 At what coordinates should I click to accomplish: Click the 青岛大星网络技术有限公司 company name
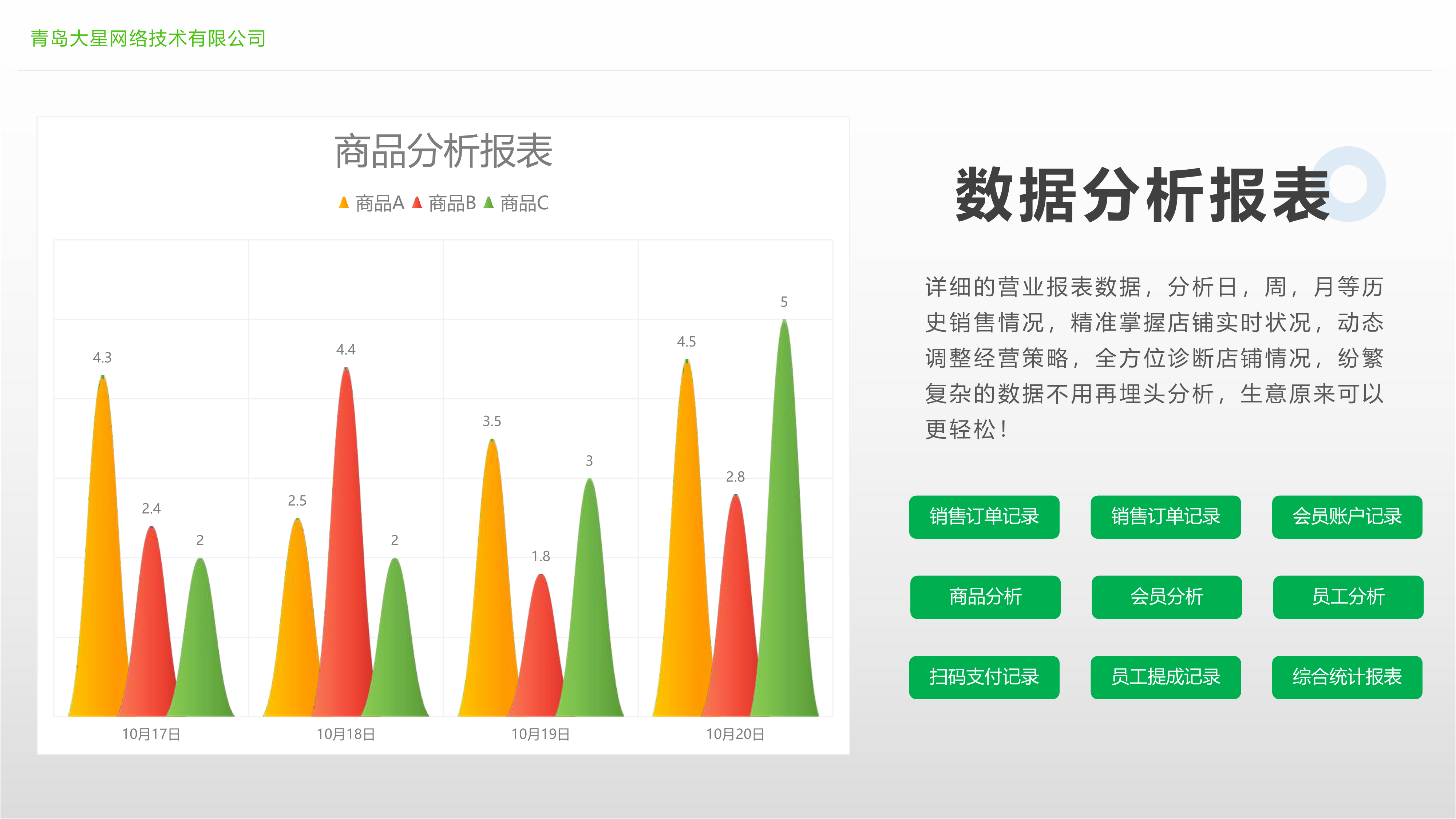click(148, 39)
